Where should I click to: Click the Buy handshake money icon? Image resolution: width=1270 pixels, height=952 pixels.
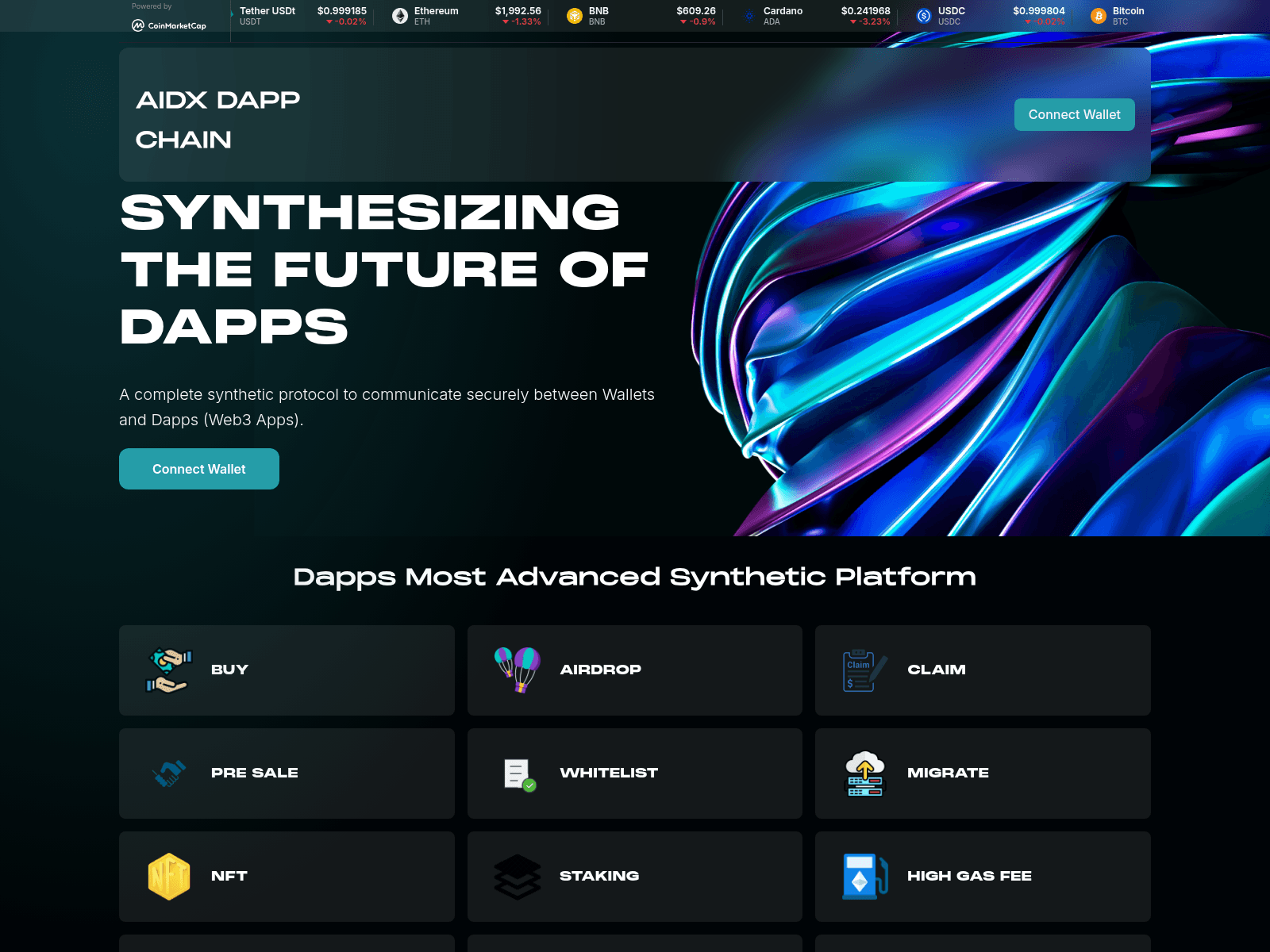pyautogui.click(x=169, y=670)
